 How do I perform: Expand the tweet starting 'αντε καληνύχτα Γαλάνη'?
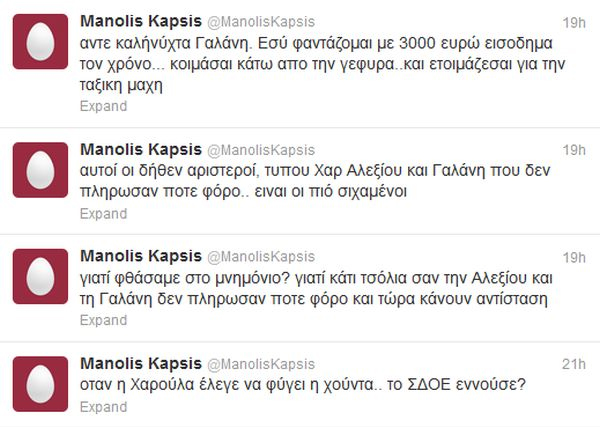click(103, 105)
